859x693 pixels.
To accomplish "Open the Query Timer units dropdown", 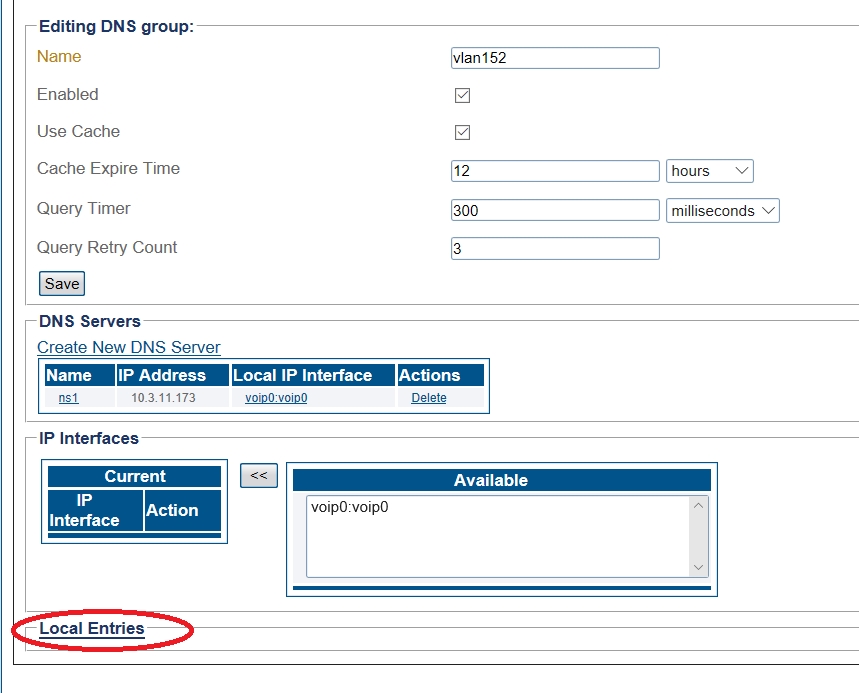I will click(x=722, y=211).
